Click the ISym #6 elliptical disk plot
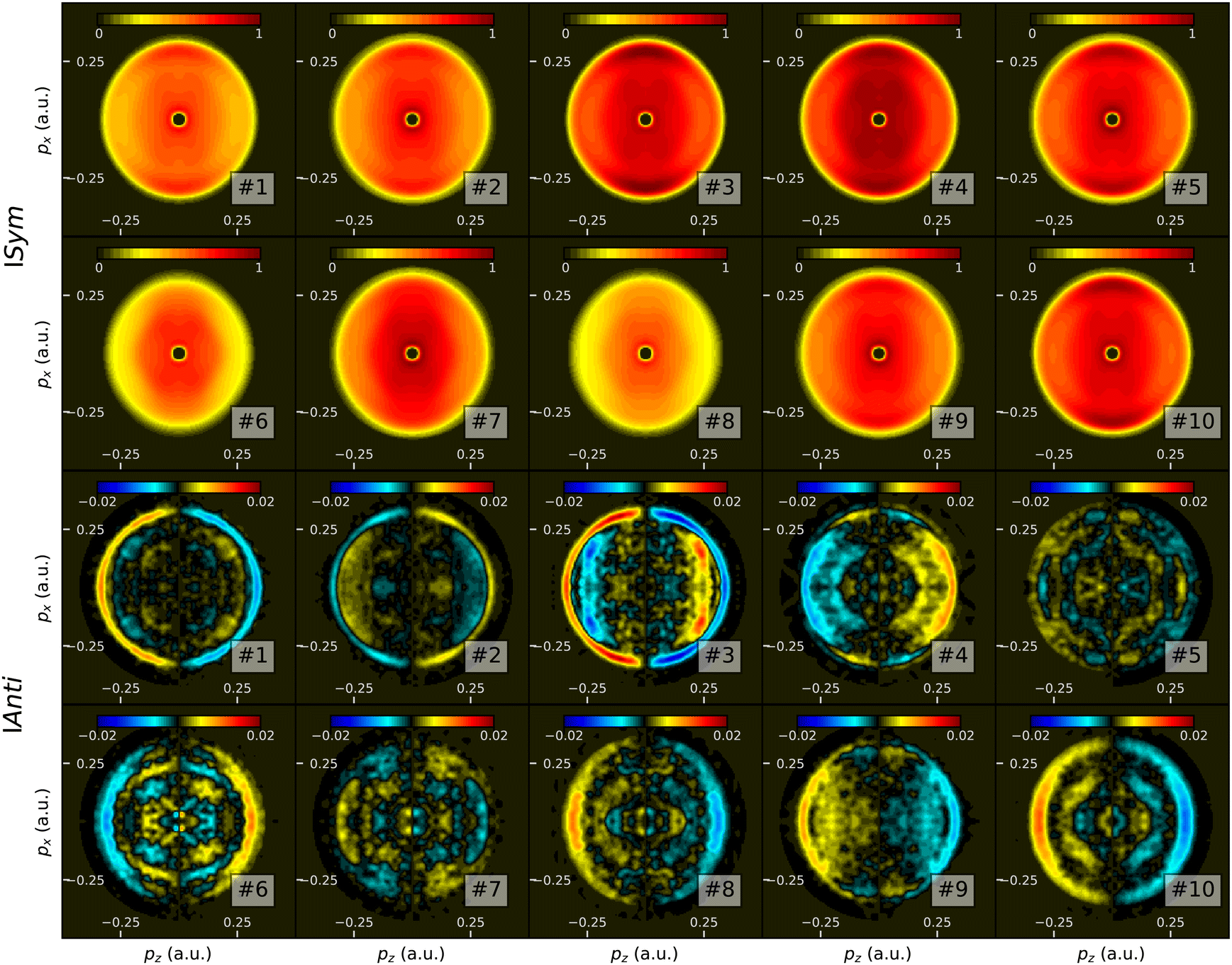Screen dimensions: 1232x965 (x=179, y=353)
